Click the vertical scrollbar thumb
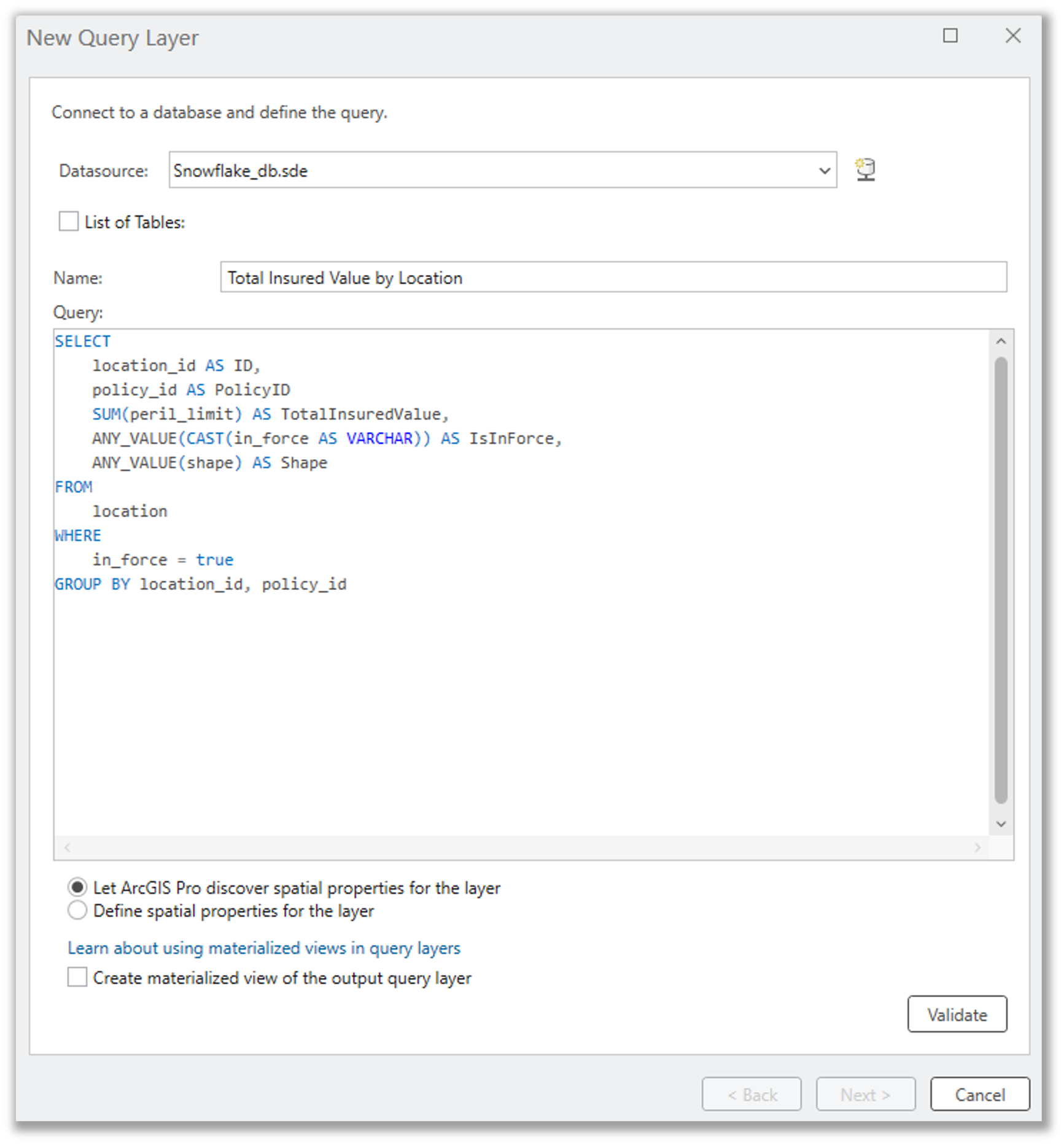 (1001, 583)
